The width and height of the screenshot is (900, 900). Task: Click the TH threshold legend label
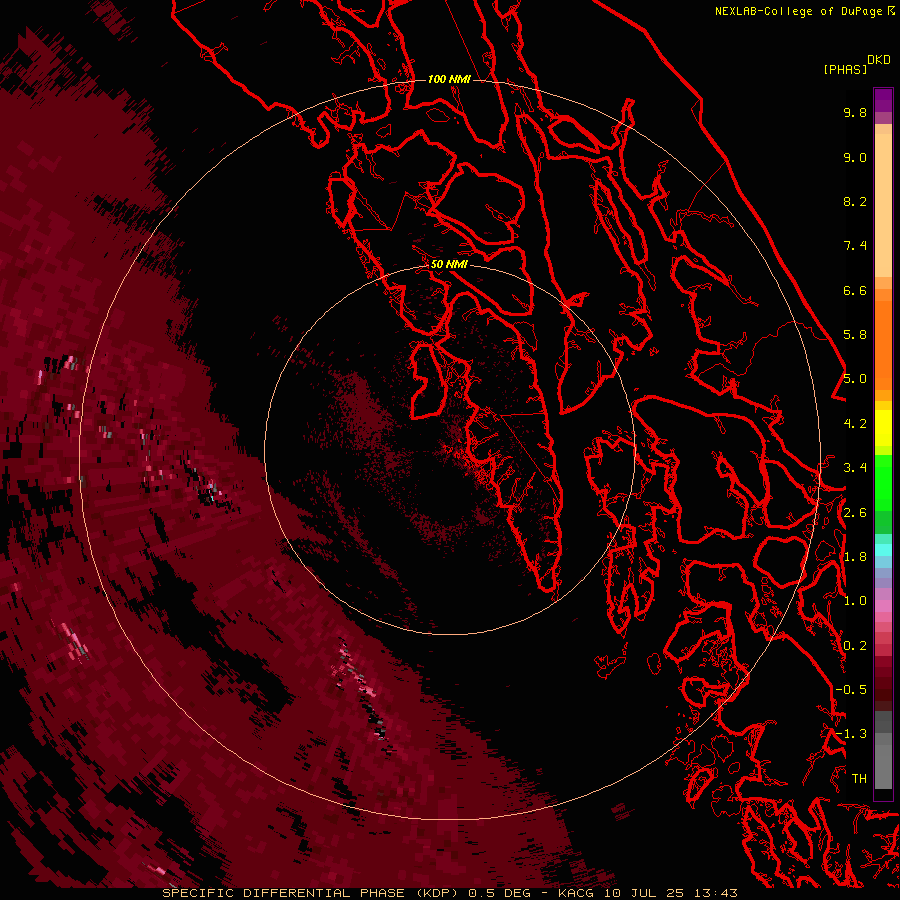pyautogui.click(x=859, y=779)
